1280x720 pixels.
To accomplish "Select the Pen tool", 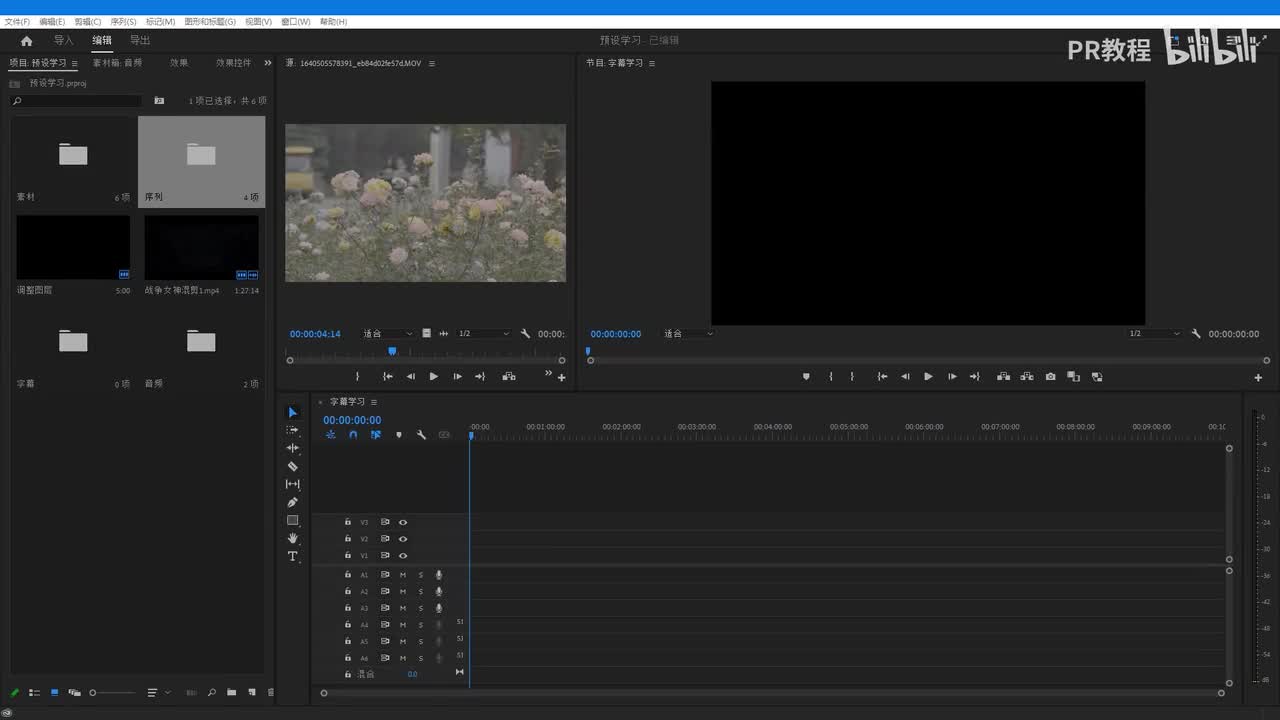I will [292, 502].
